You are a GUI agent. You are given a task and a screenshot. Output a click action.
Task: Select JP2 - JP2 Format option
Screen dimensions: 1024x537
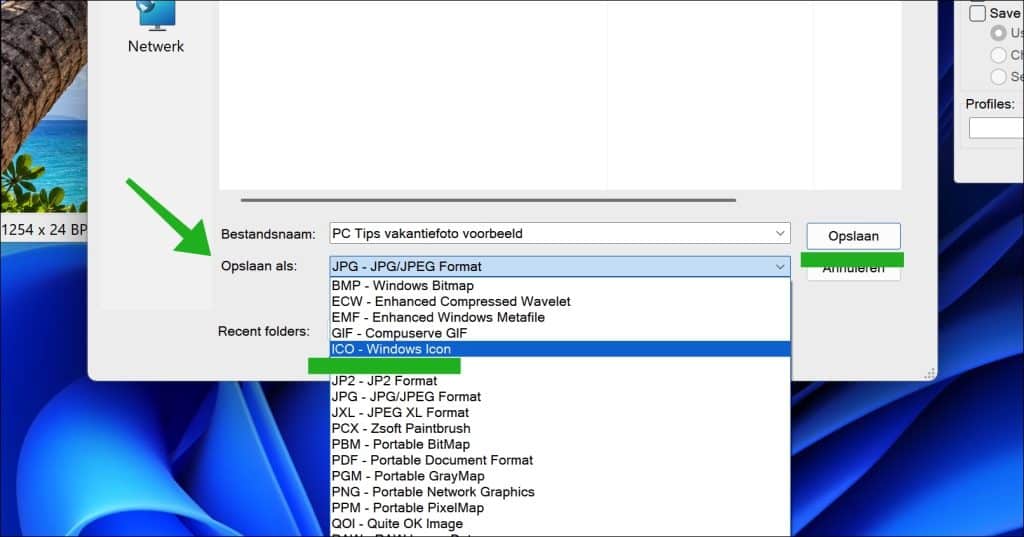(x=560, y=381)
